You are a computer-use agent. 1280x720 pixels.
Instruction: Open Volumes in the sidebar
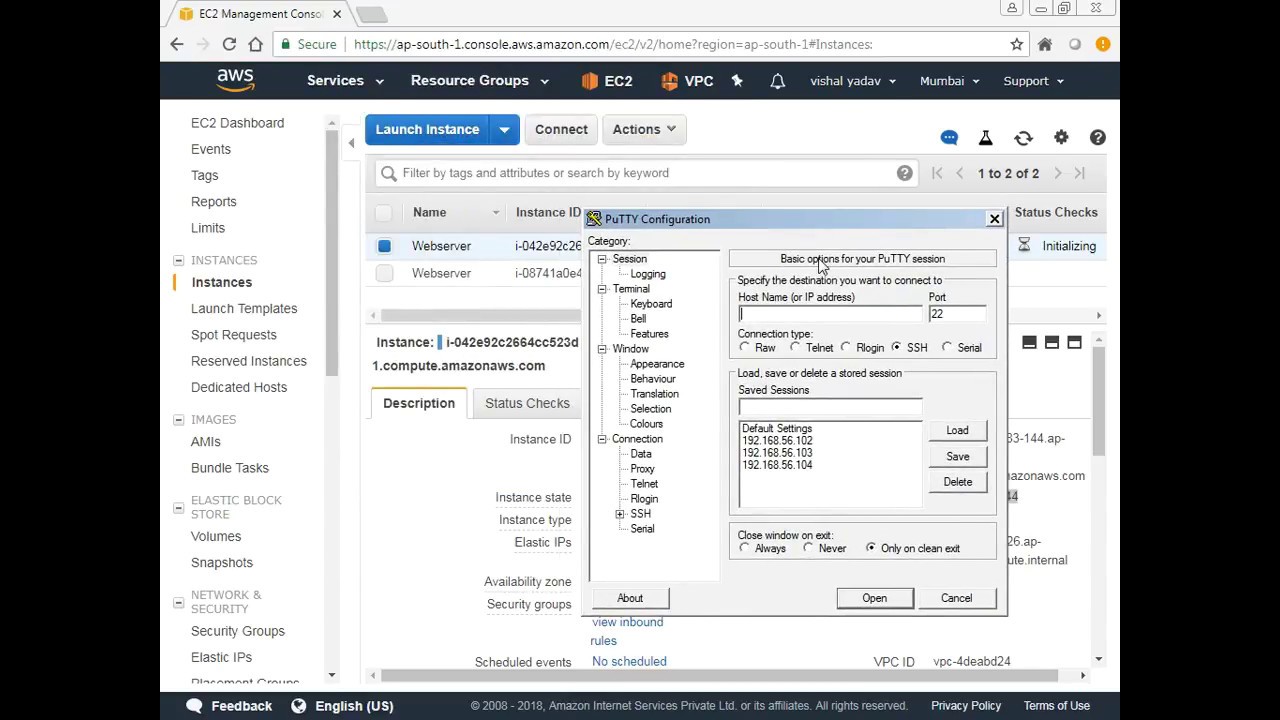pos(216,536)
